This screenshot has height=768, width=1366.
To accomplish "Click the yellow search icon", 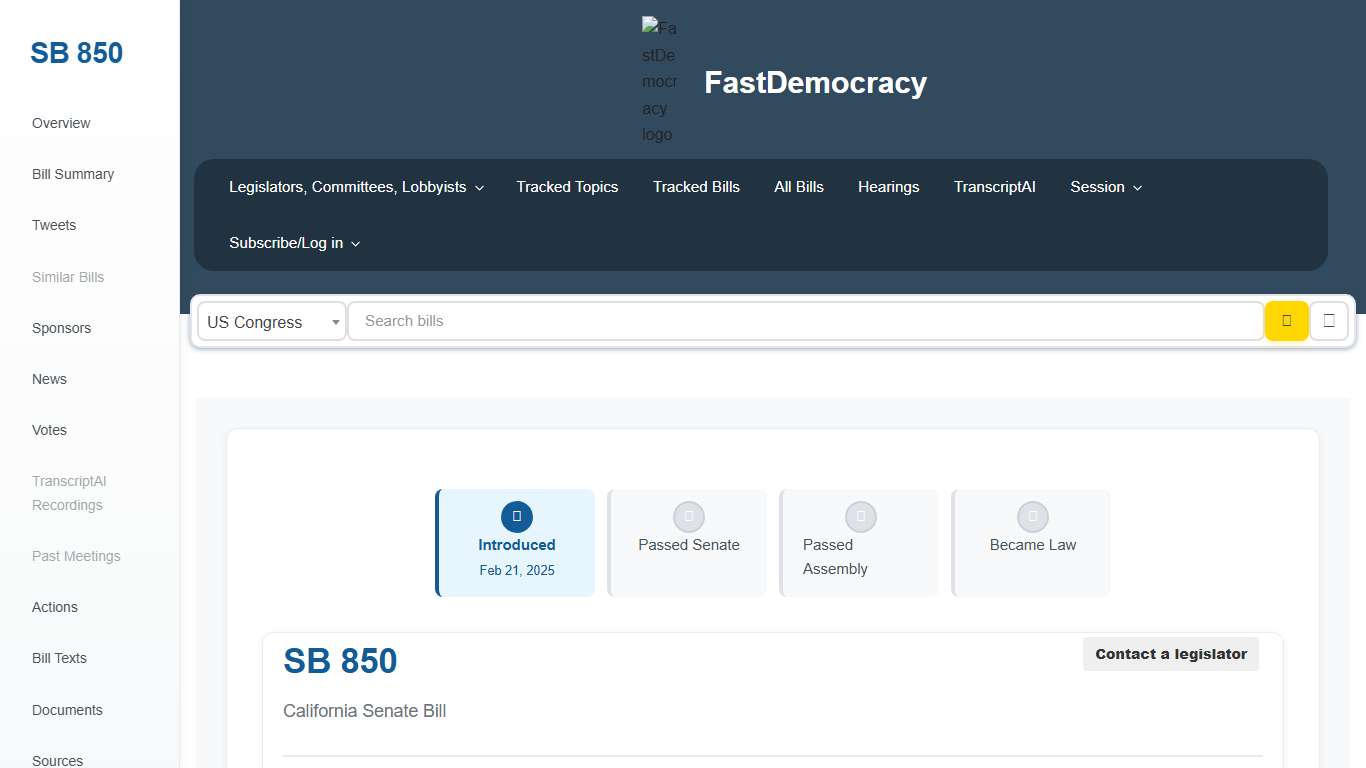I will click(x=1286, y=321).
